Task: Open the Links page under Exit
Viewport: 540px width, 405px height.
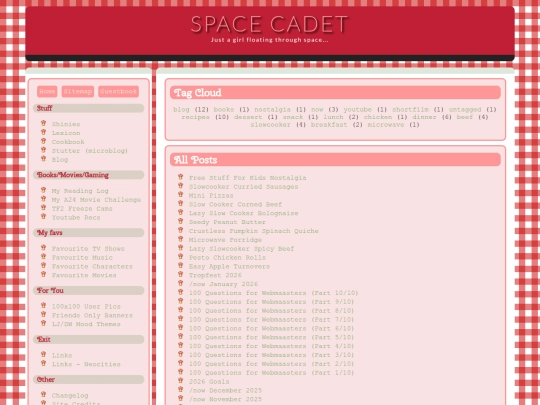Action: coord(62,355)
